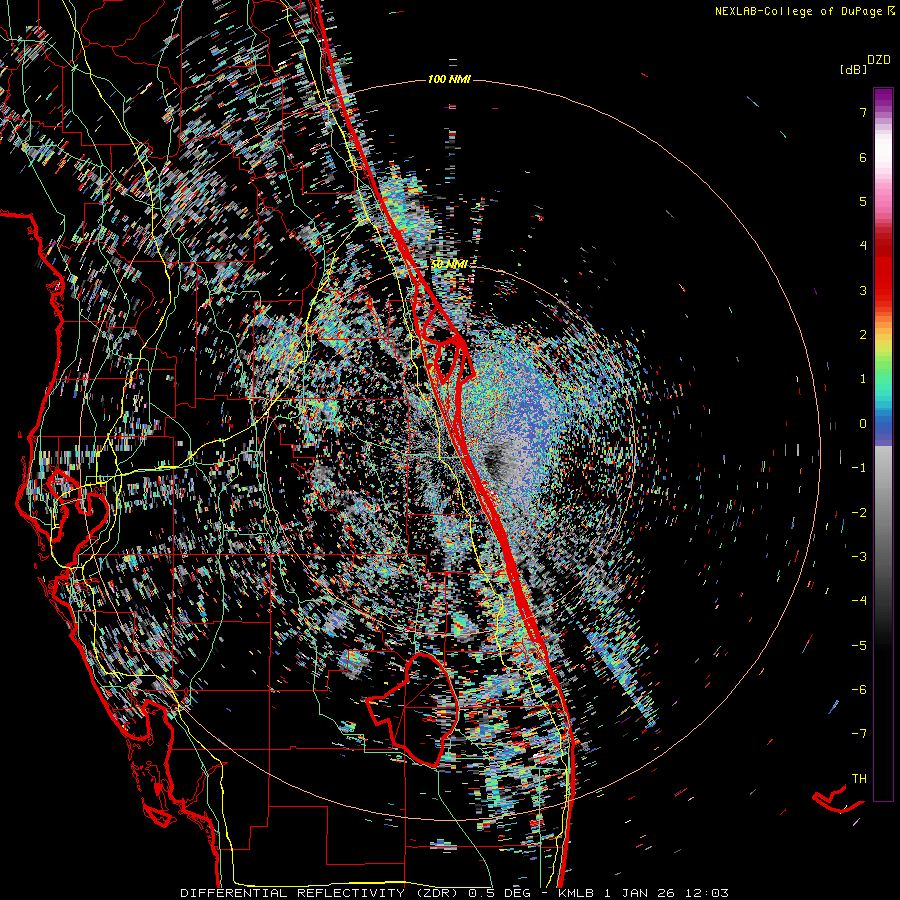The width and height of the screenshot is (900, 900).
Task: Click the "12:03" timestamp
Action: coord(707,893)
